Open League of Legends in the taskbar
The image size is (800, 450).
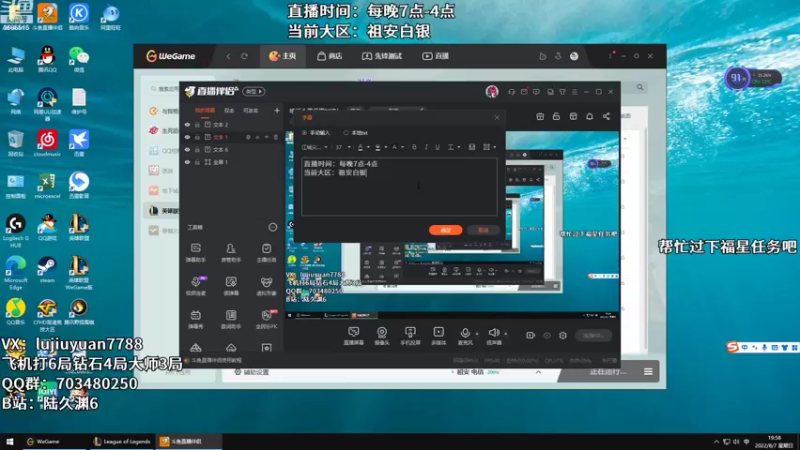click(x=122, y=442)
